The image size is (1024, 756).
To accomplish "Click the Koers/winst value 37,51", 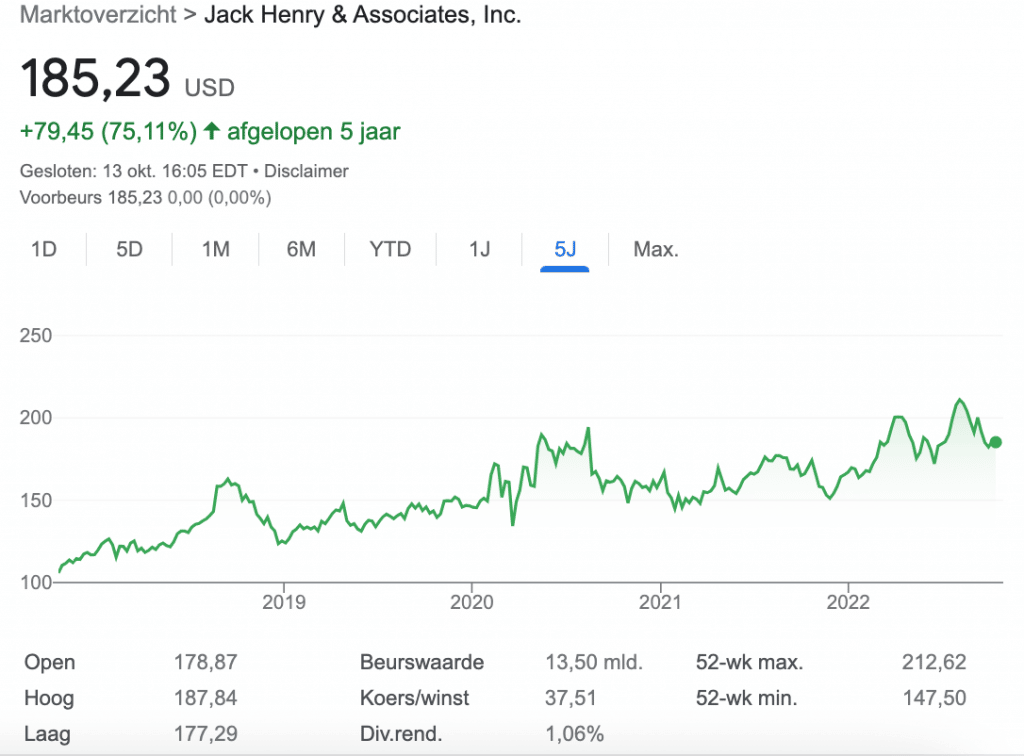I will tap(570, 698).
